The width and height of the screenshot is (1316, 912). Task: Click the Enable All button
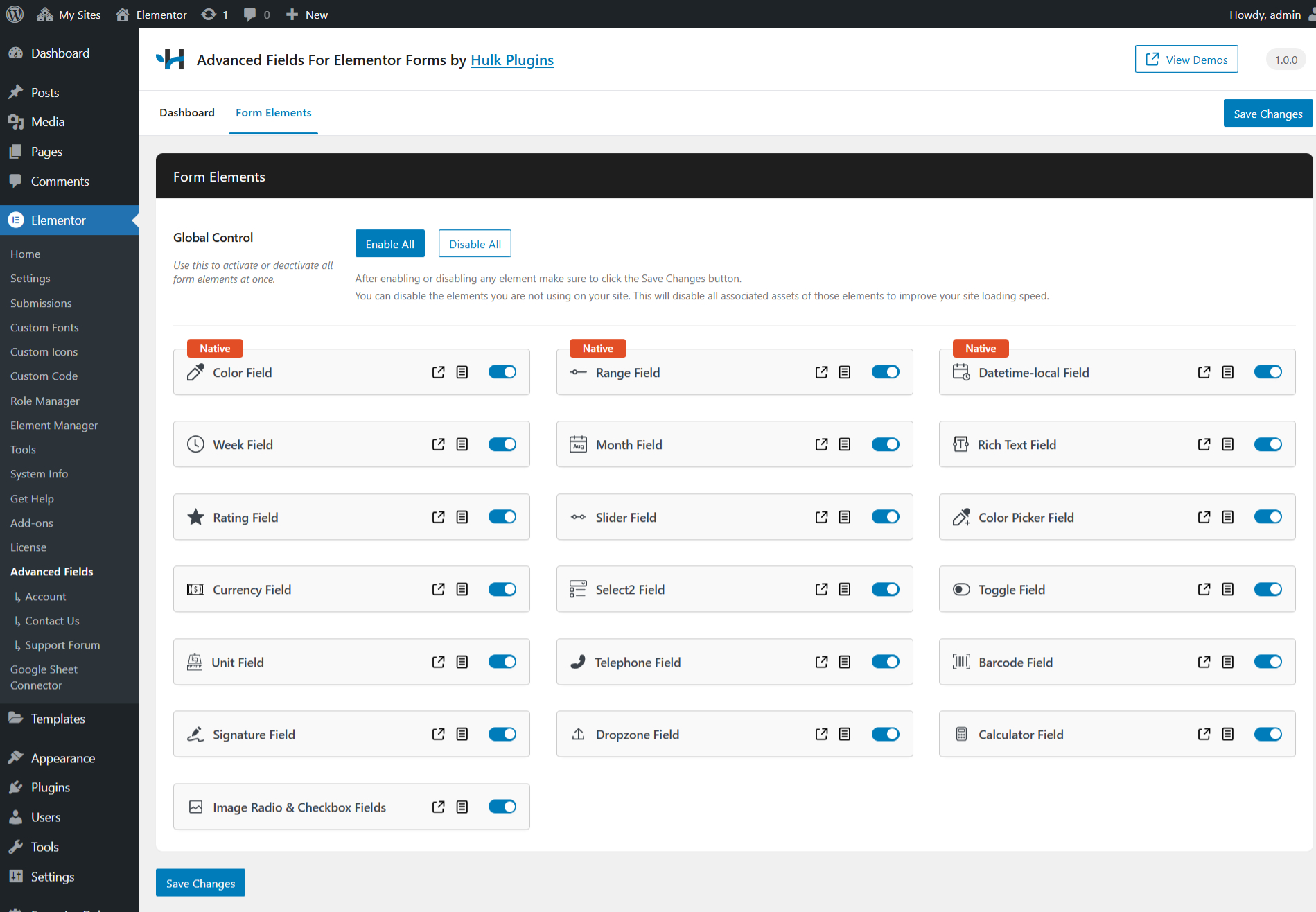389,244
